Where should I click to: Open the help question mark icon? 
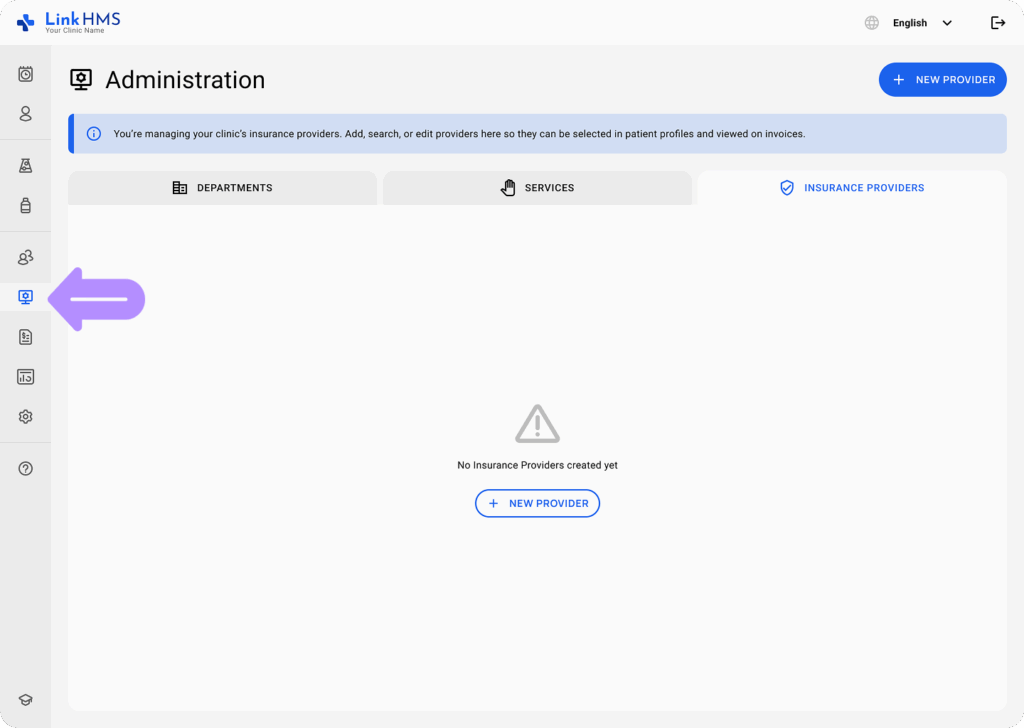point(26,468)
